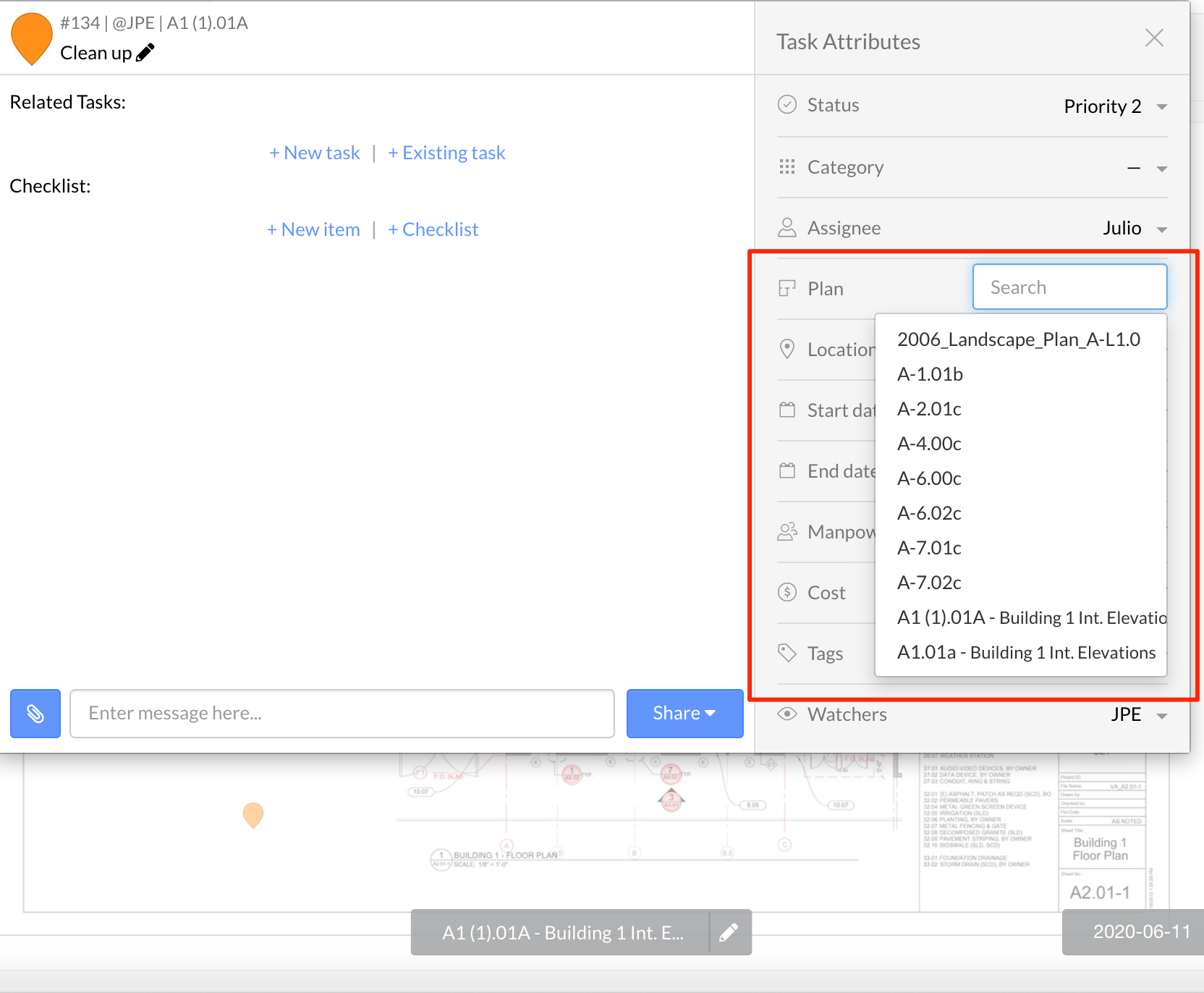
Task: Add a new related task link
Action: tap(315, 153)
